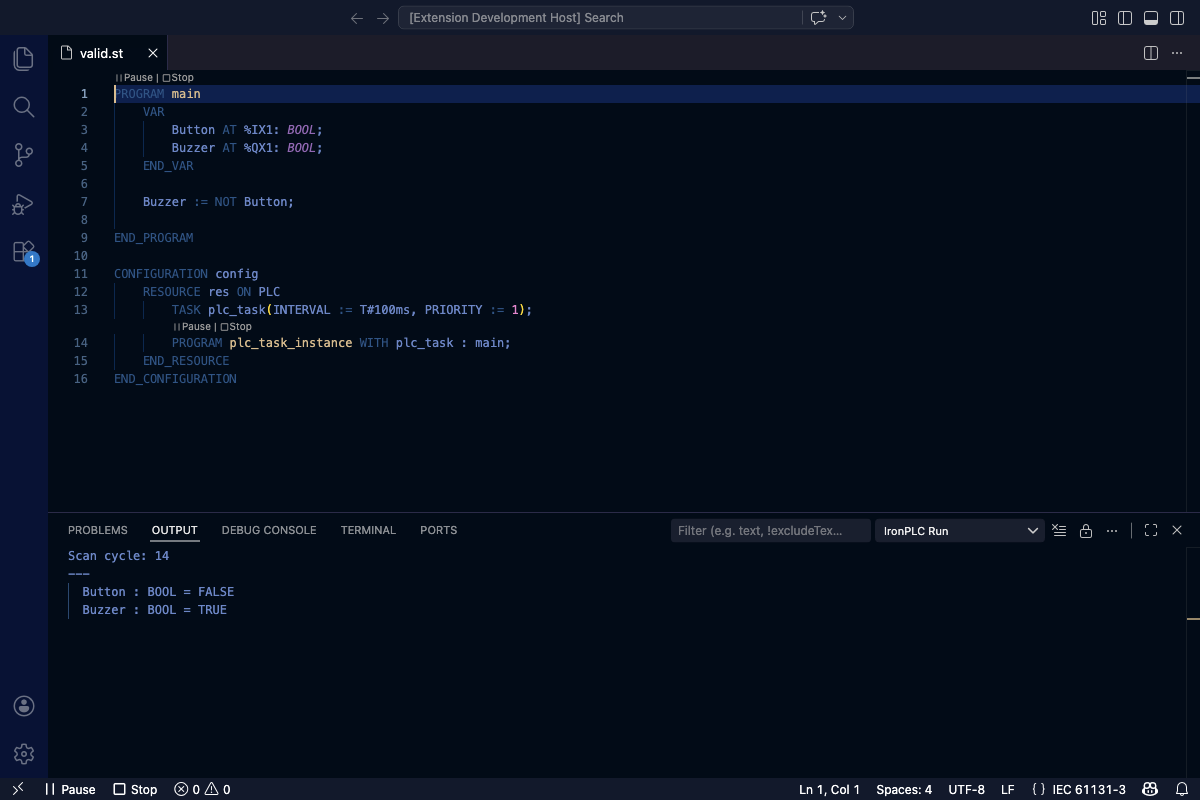Open the Customize Layout icon

[x=1099, y=18]
